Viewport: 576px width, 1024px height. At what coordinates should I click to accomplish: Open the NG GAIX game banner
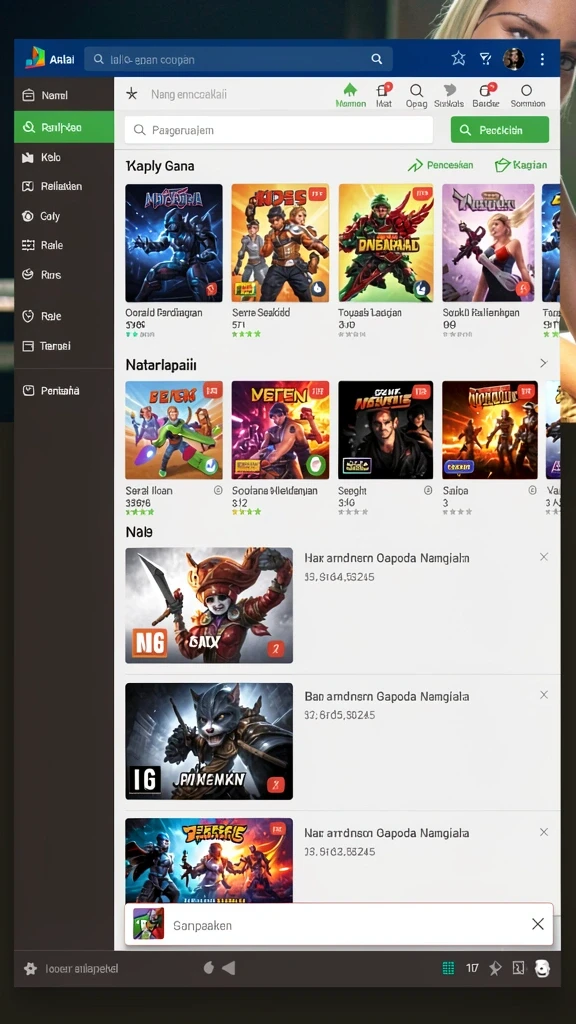pos(209,605)
